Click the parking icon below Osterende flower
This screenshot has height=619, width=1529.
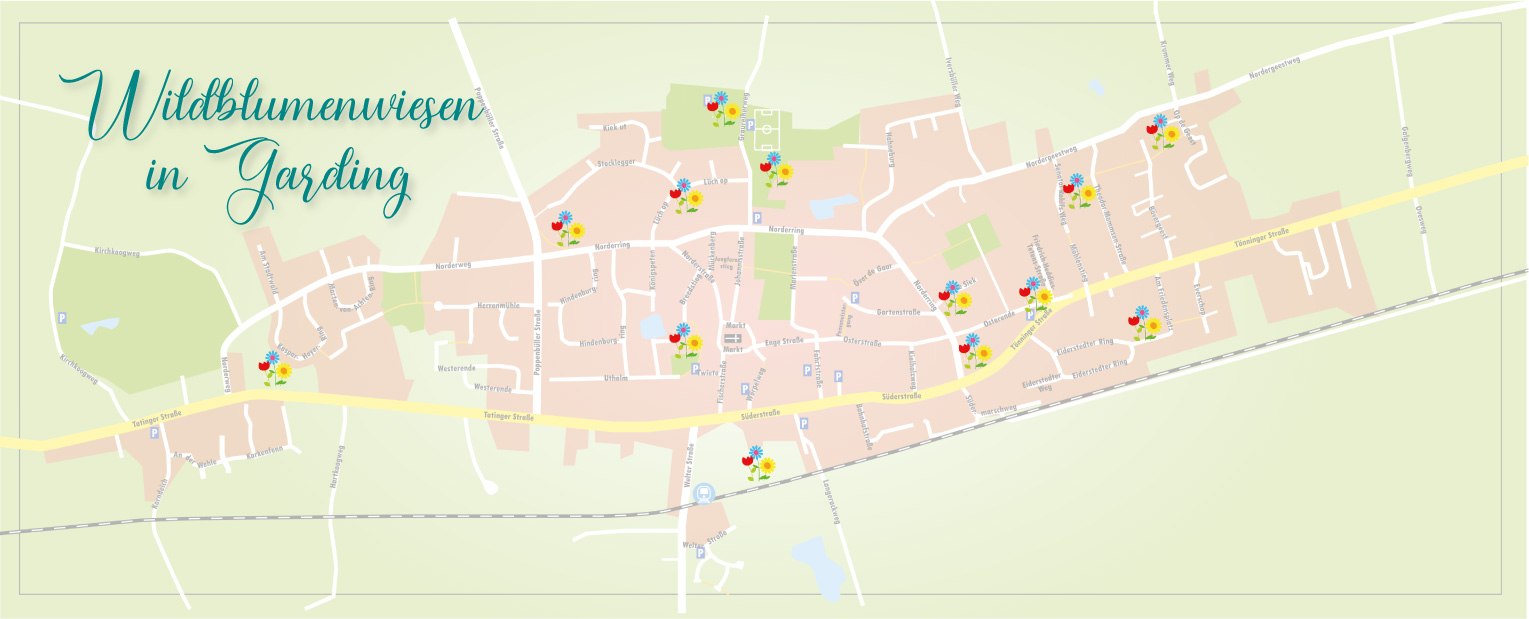[1029, 315]
